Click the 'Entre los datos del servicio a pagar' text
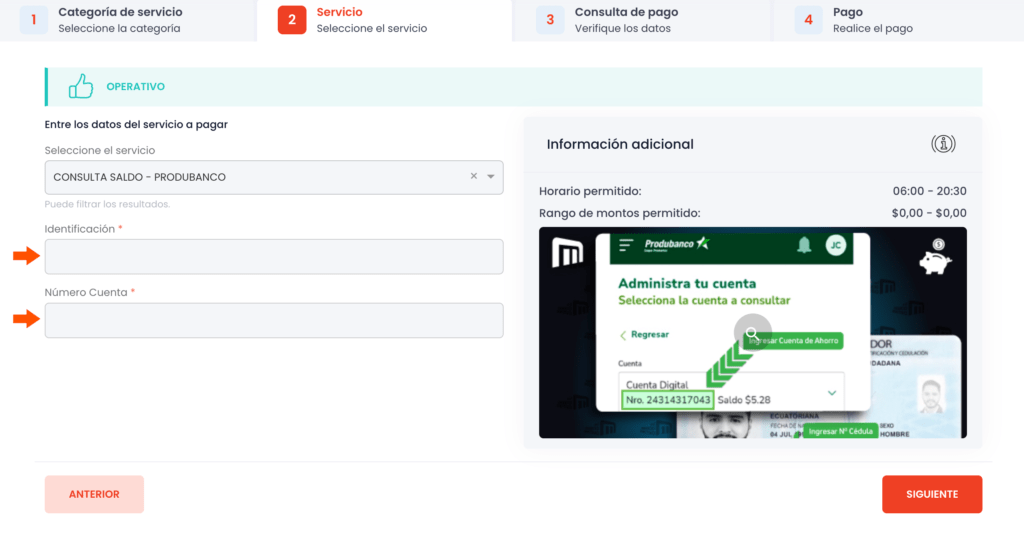This screenshot has height=548, width=1024. tap(136, 124)
